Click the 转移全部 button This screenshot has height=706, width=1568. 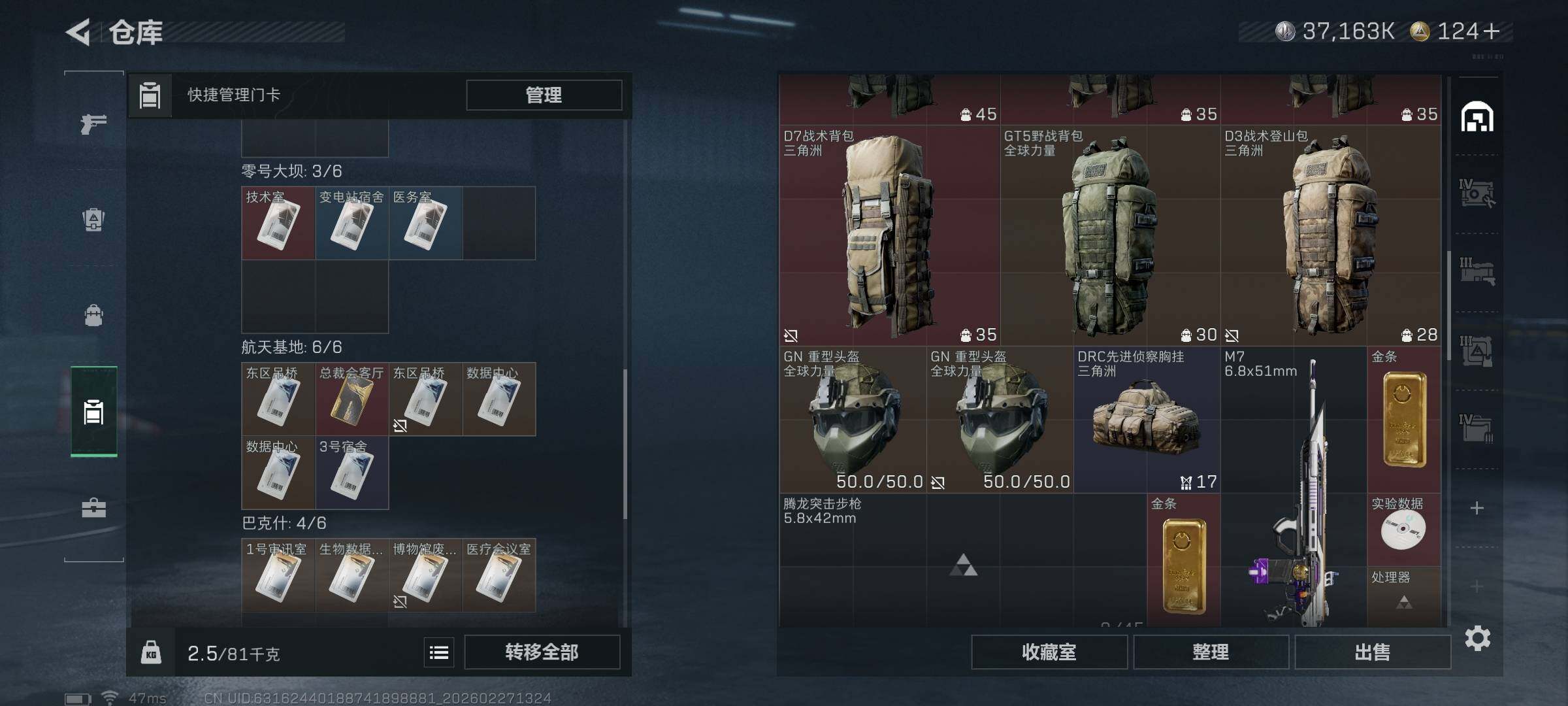coord(542,652)
